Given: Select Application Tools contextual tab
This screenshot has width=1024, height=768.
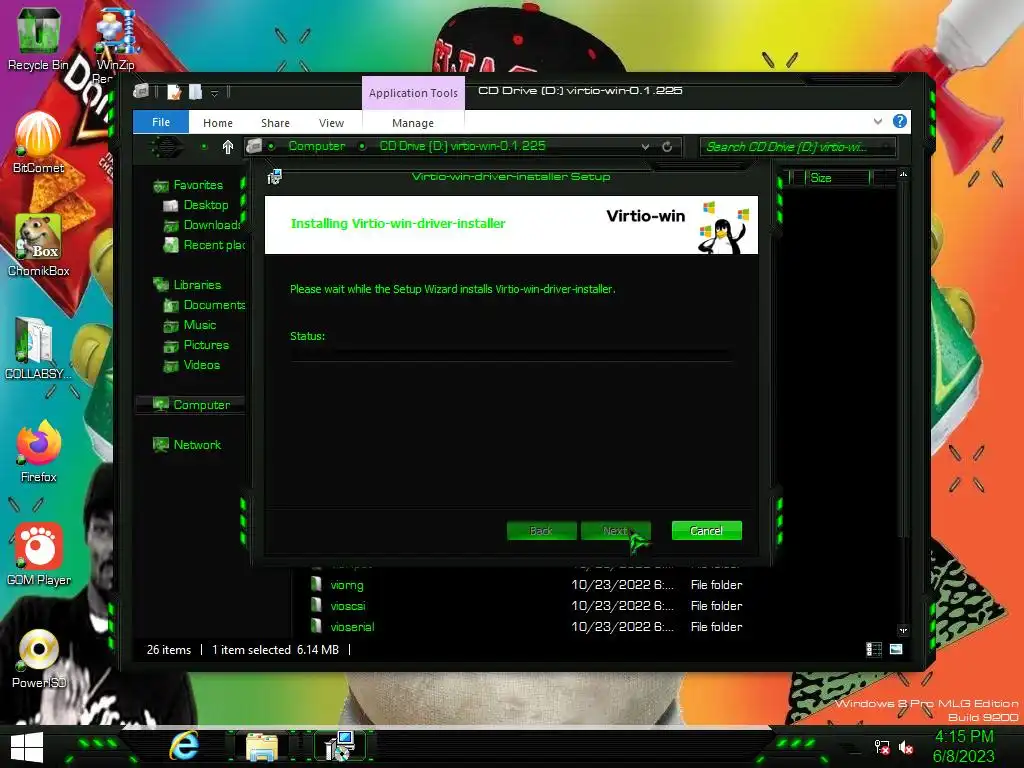Looking at the screenshot, I should [413, 93].
